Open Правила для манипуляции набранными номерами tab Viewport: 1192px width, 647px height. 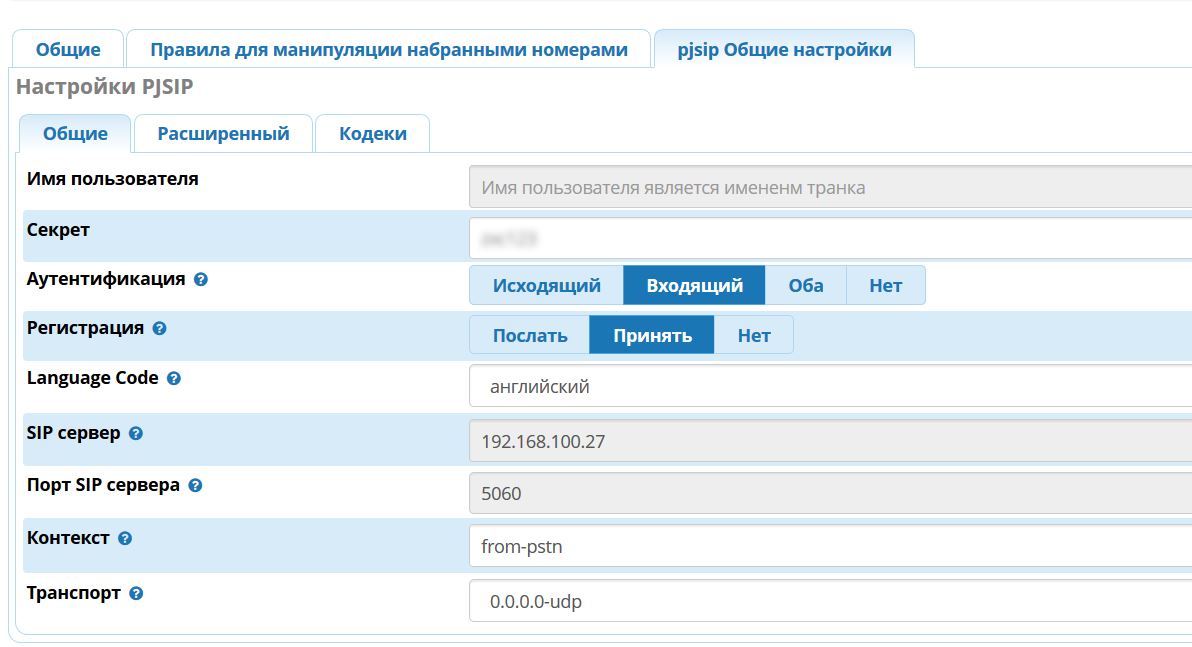[389, 50]
